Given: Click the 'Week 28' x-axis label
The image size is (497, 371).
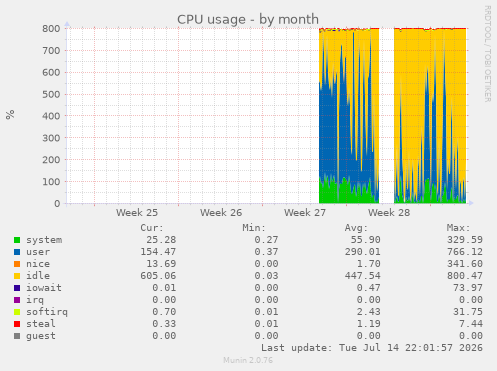Looking at the screenshot, I should coord(389,213).
